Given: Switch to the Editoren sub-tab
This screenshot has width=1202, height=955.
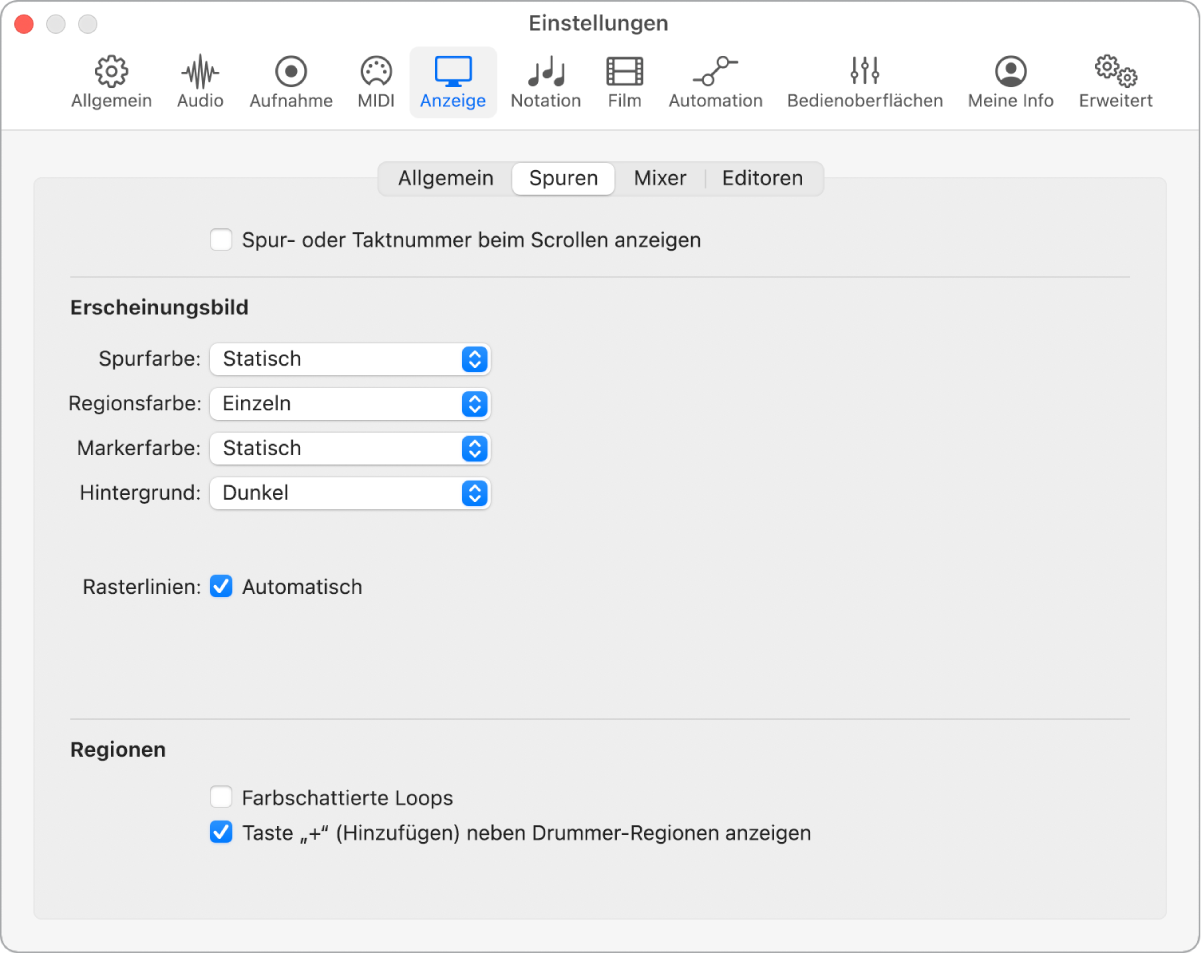Looking at the screenshot, I should point(763,178).
